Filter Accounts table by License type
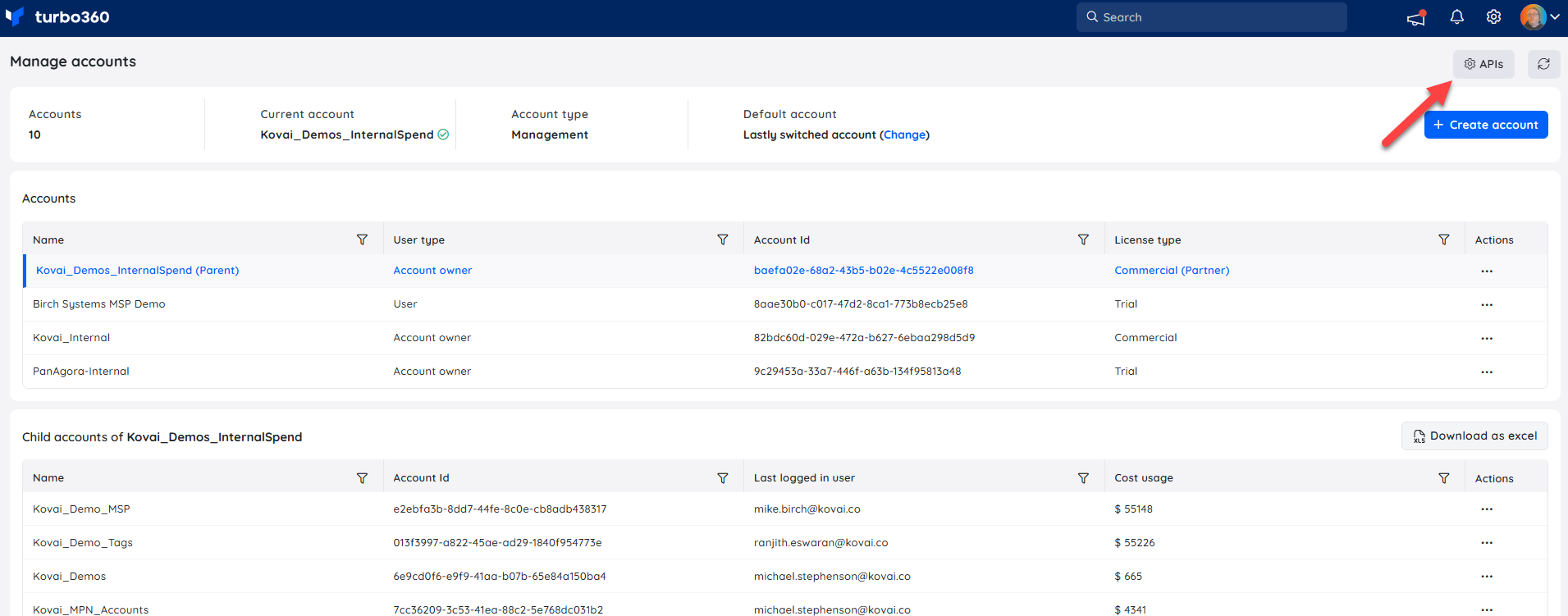 click(x=1444, y=240)
